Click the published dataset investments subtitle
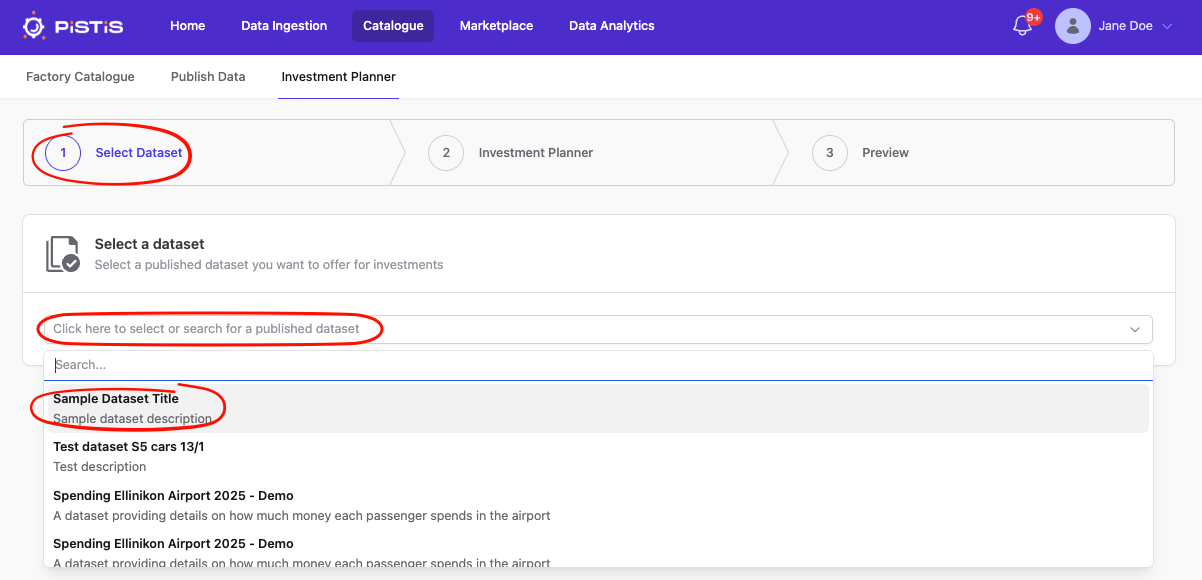Image resolution: width=1202 pixels, height=580 pixels. pyautogui.click(x=269, y=265)
